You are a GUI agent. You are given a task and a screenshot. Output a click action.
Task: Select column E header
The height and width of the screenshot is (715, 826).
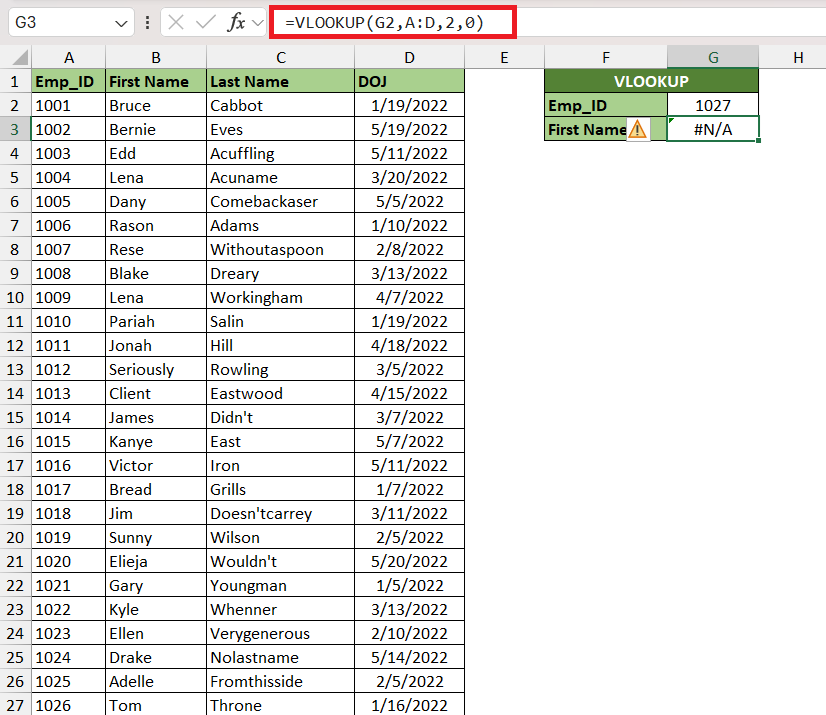coord(504,57)
